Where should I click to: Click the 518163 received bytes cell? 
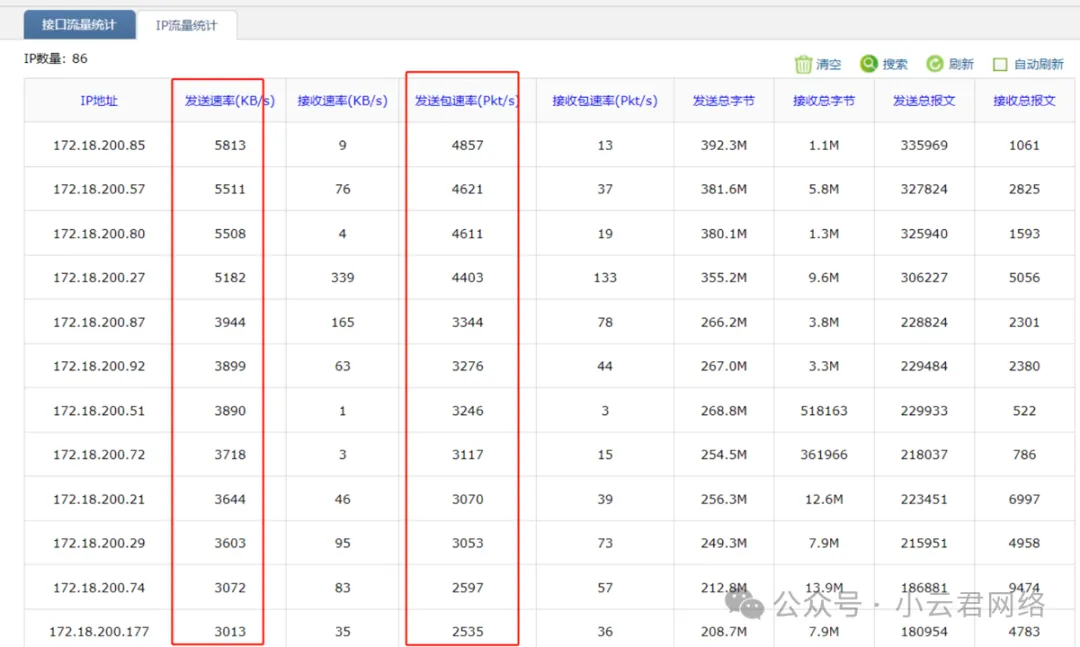point(824,410)
